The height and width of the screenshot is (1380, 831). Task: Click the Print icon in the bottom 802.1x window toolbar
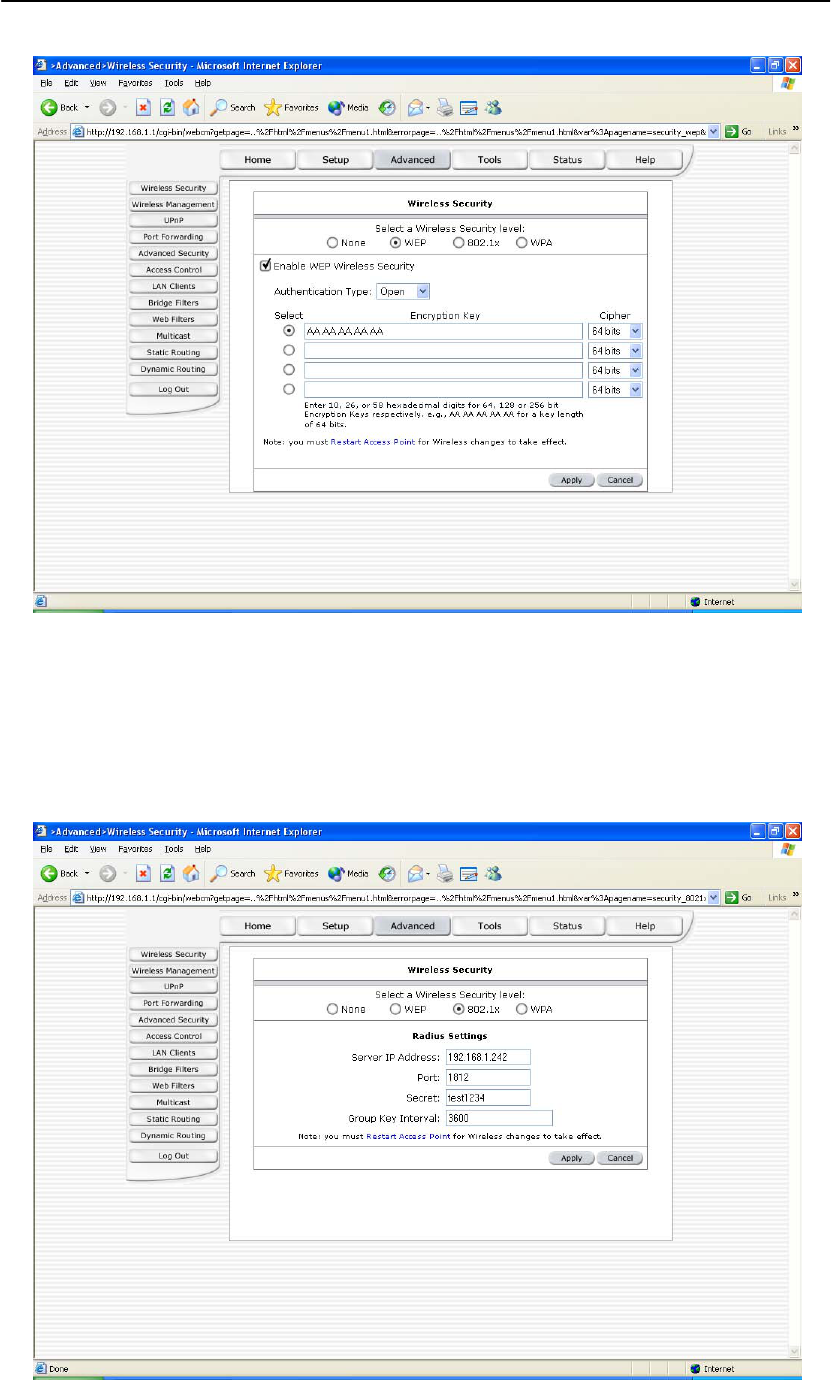445,873
